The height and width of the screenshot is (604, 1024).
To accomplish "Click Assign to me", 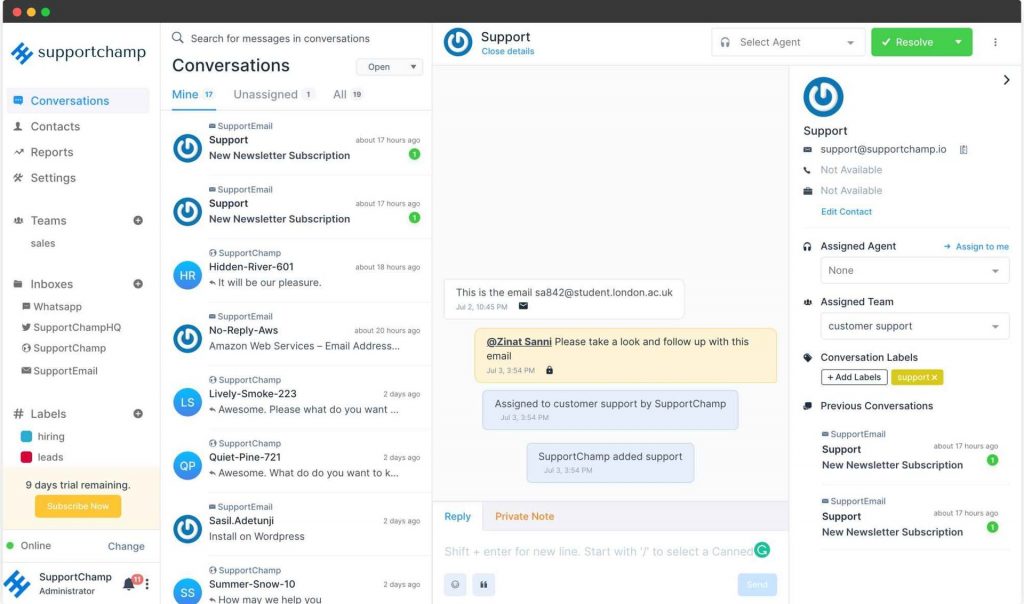I will 976,247.
